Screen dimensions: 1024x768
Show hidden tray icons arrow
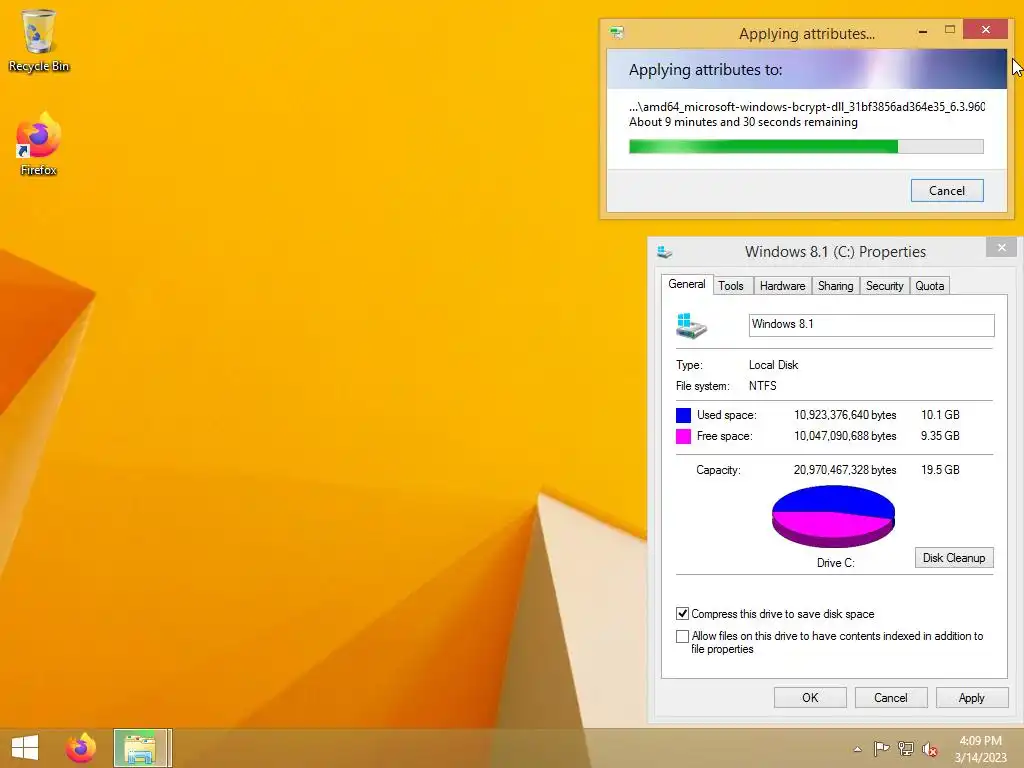[857, 749]
